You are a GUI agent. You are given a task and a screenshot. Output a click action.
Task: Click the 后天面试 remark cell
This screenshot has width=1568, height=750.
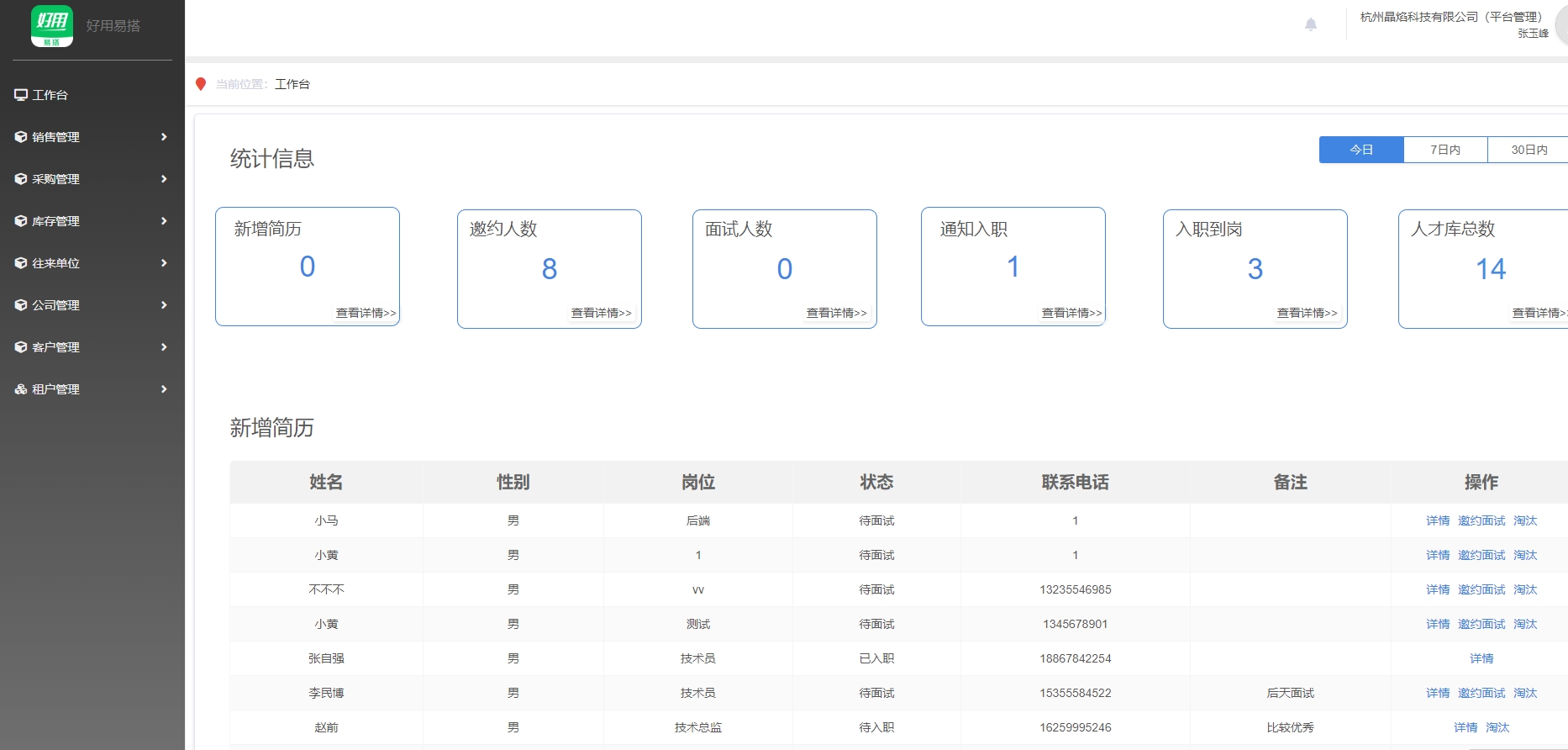pos(1291,693)
